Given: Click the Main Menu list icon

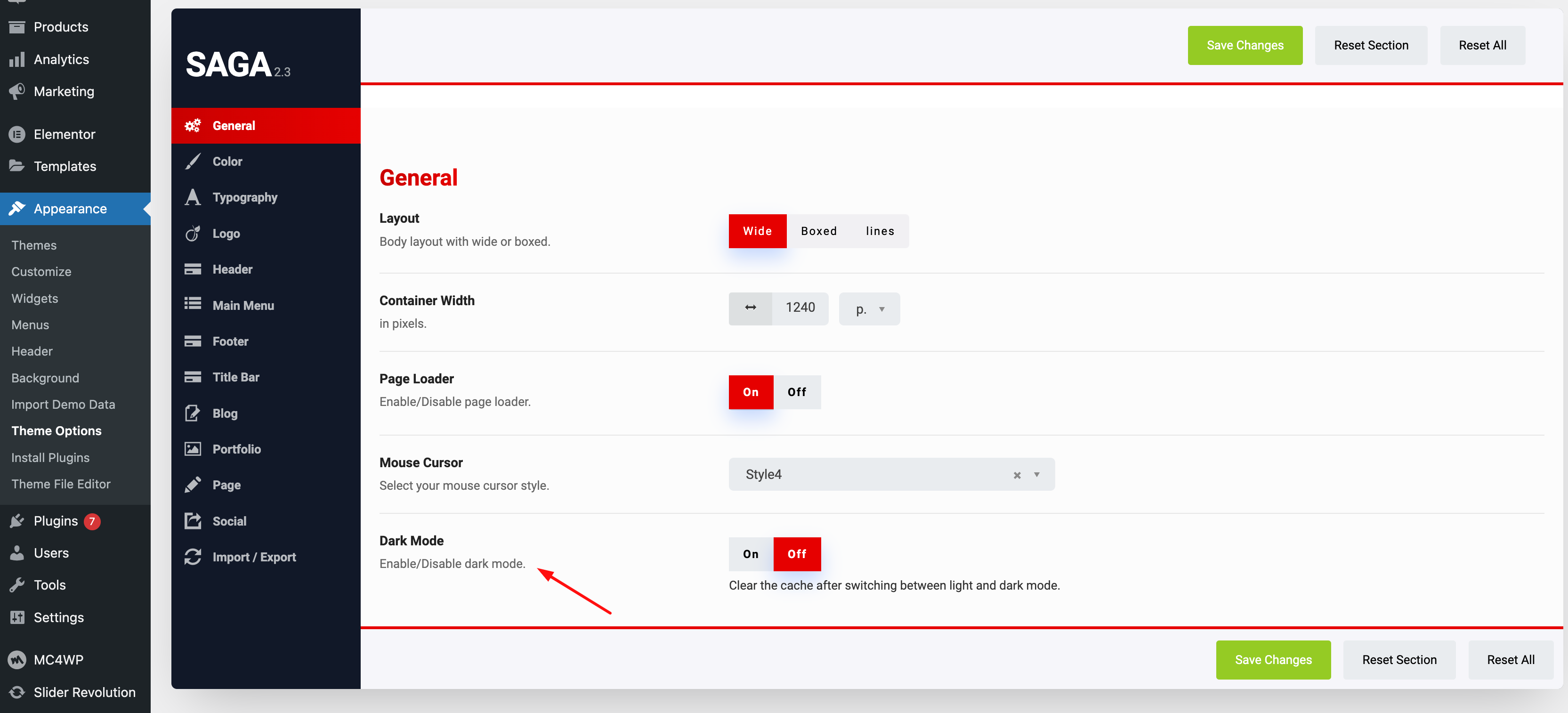Looking at the screenshot, I should [192, 304].
